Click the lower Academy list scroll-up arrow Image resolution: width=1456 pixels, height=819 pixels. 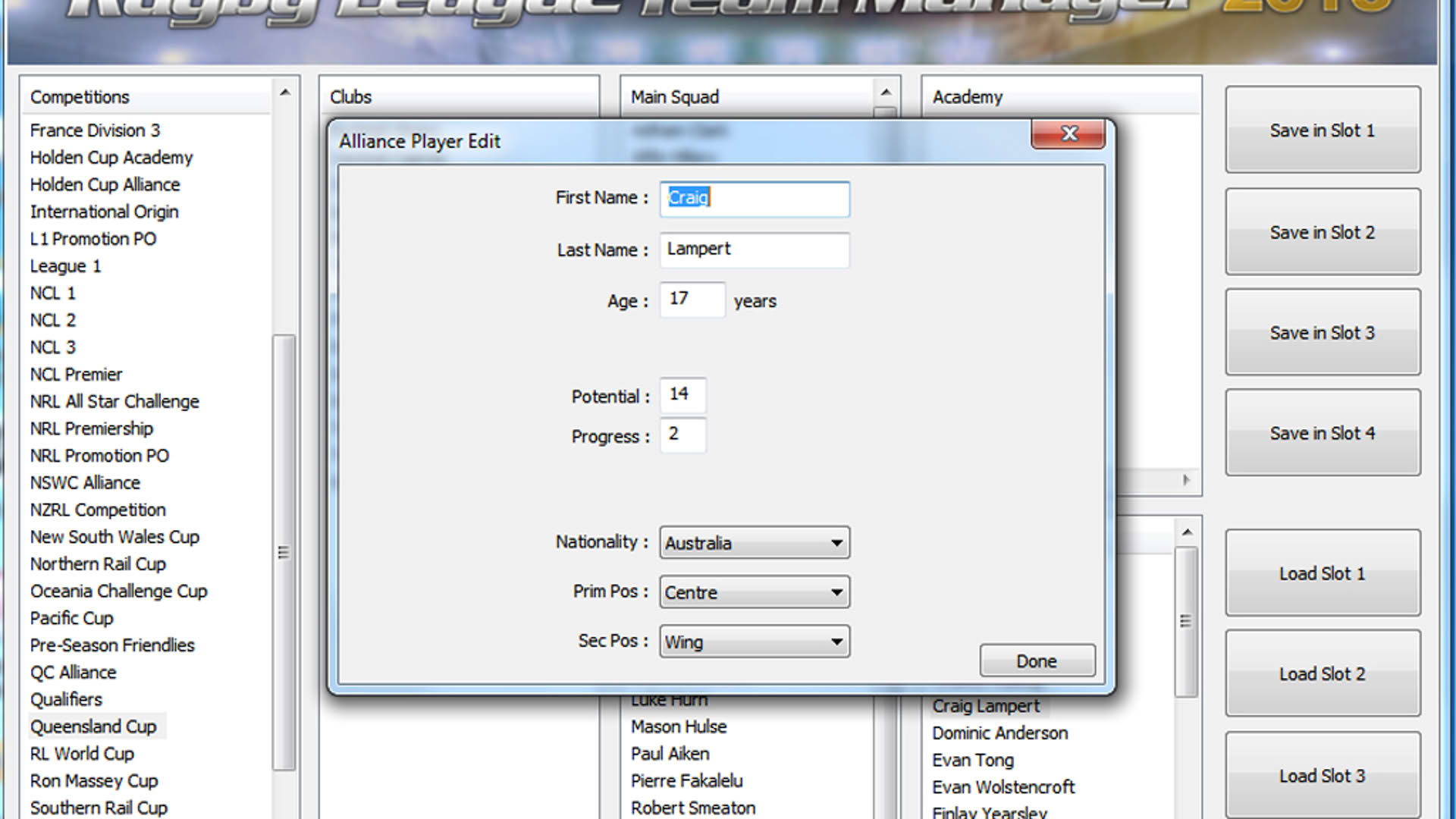pyautogui.click(x=1188, y=532)
